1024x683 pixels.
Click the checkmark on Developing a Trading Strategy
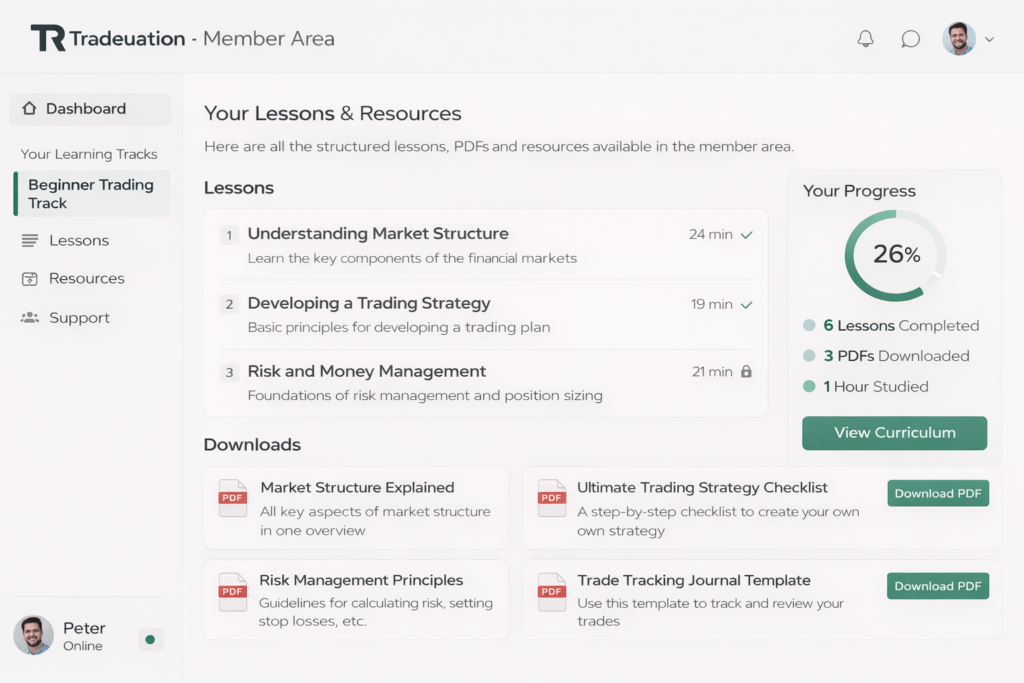click(746, 305)
